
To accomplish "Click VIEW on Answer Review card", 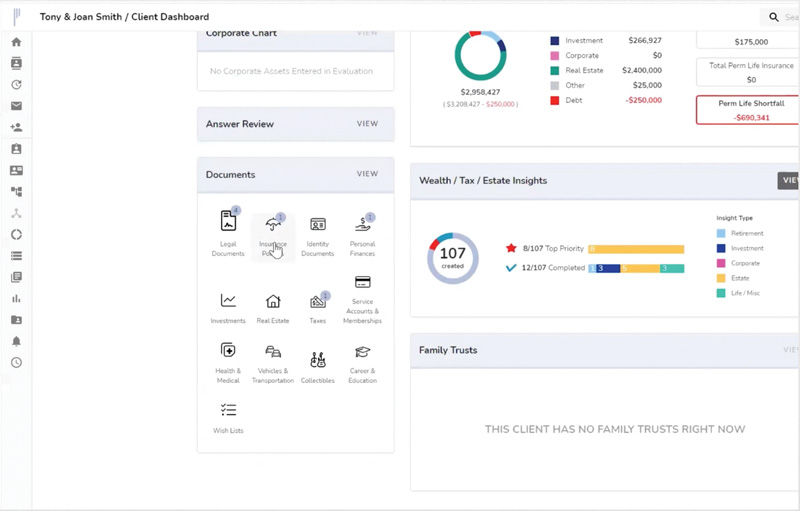I will pyautogui.click(x=367, y=123).
